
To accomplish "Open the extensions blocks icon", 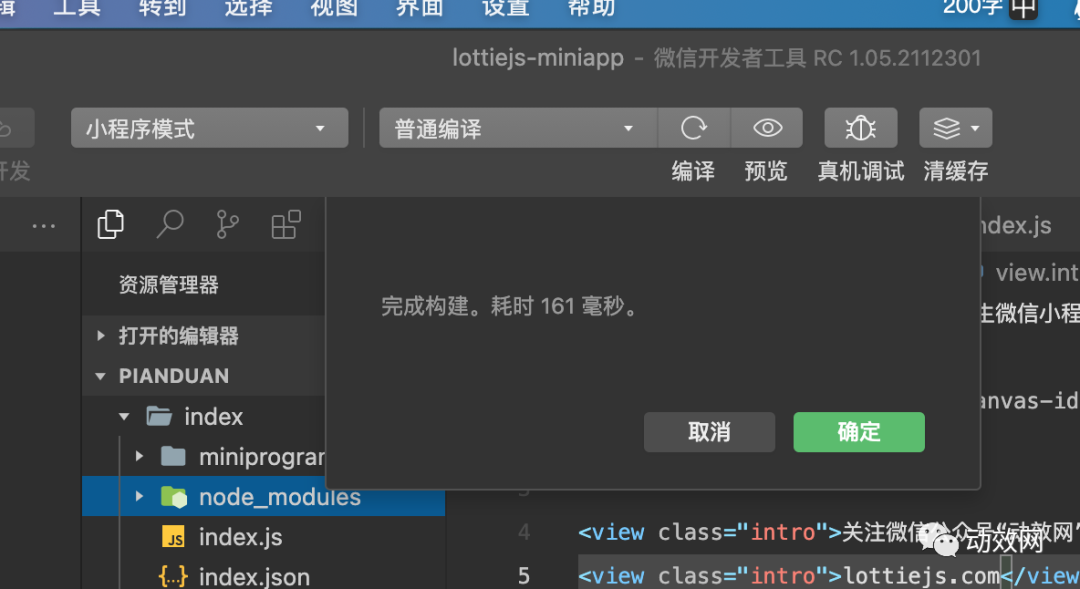I will pyautogui.click(x=286, y=225).
